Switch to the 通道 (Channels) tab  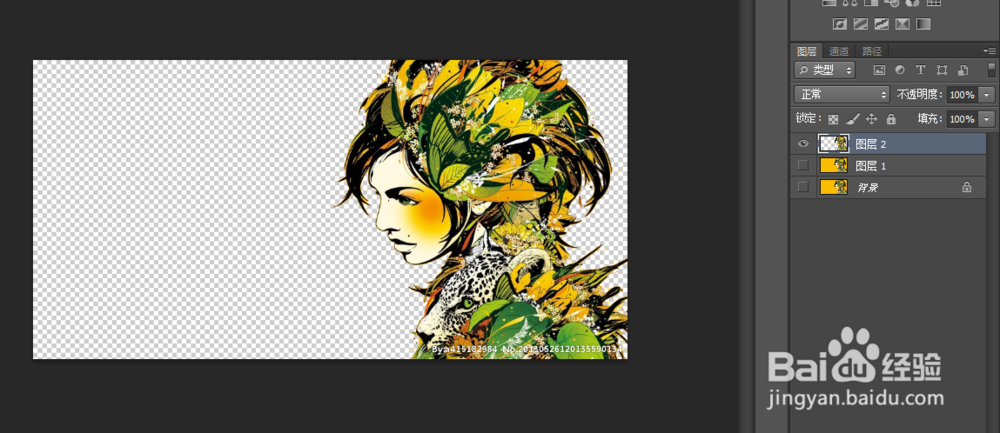839,52
